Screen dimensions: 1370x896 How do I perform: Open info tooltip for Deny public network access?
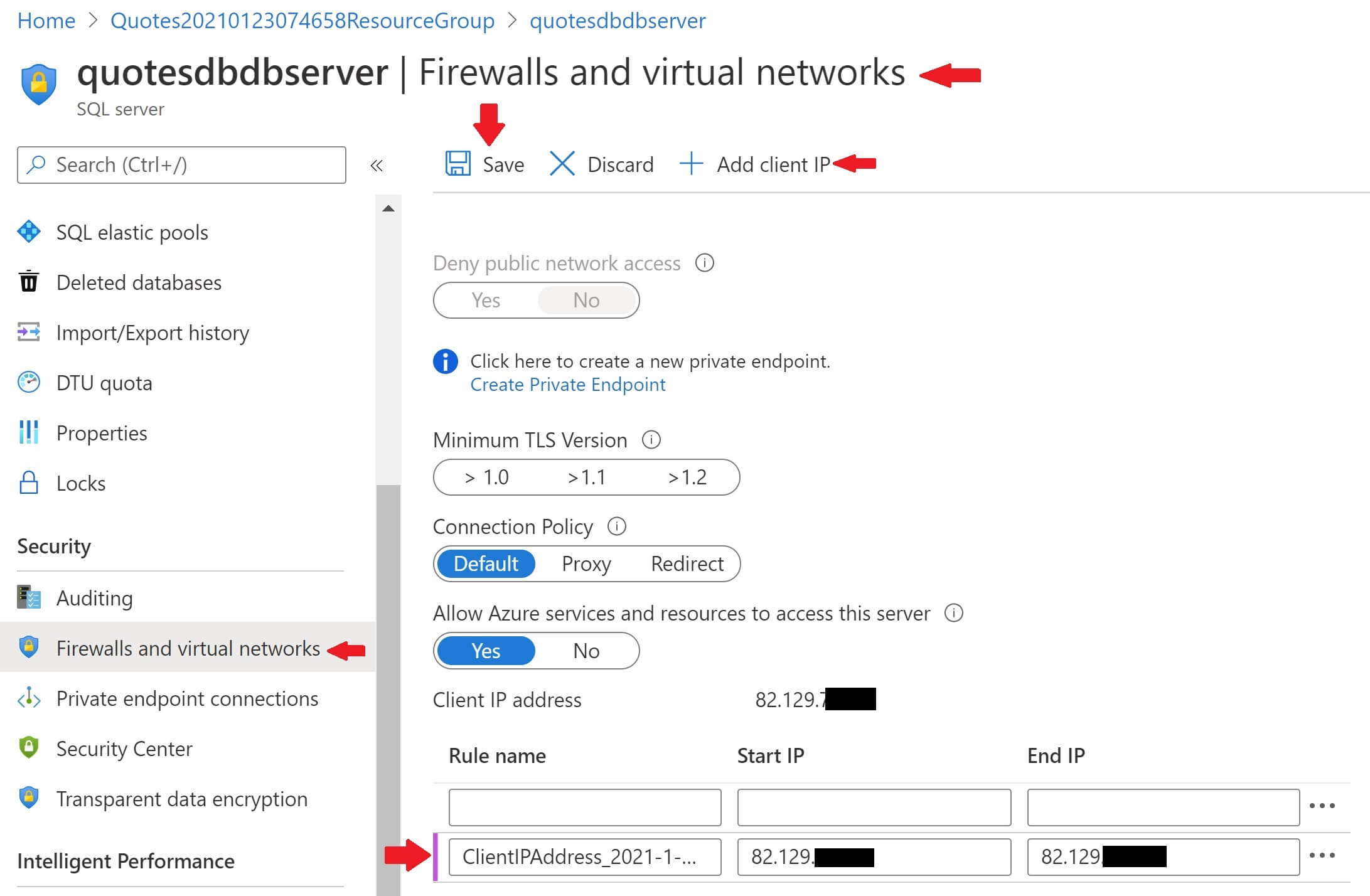click(x=704, y=263)
